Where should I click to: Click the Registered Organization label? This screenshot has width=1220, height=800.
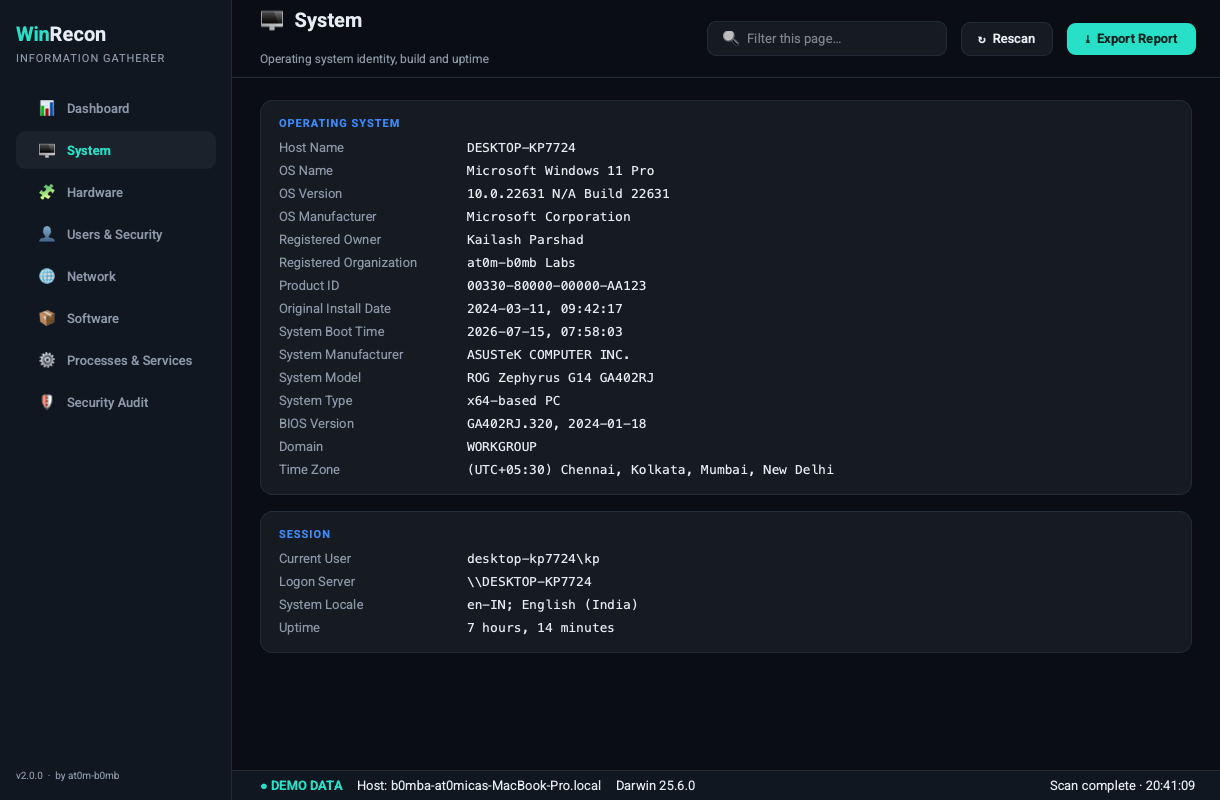(x=348, y=263)
